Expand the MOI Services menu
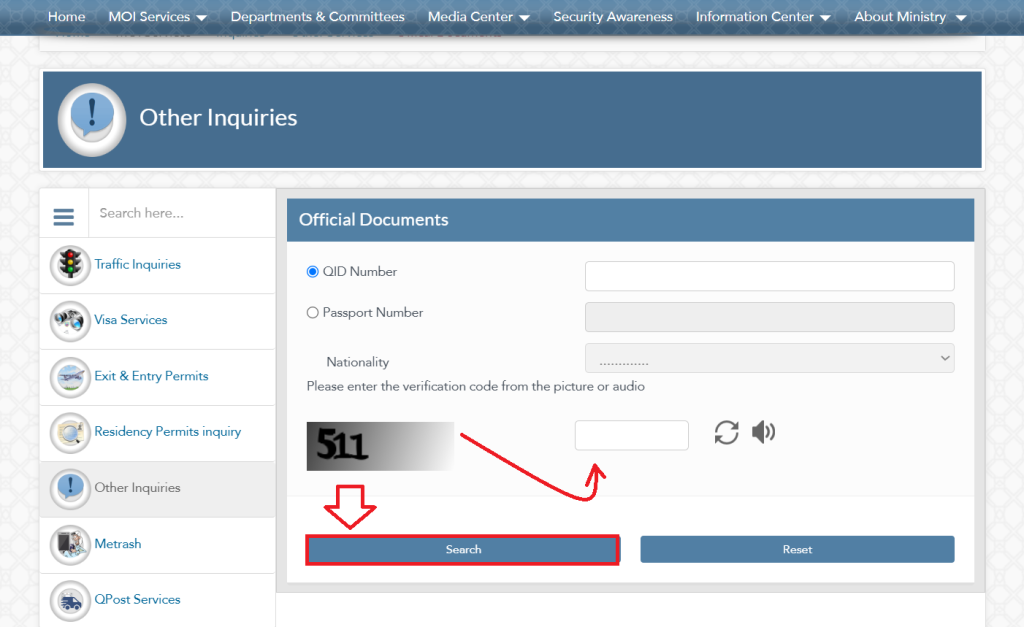The height and width of the screenshot is (627, 1024). coord(158,17)
